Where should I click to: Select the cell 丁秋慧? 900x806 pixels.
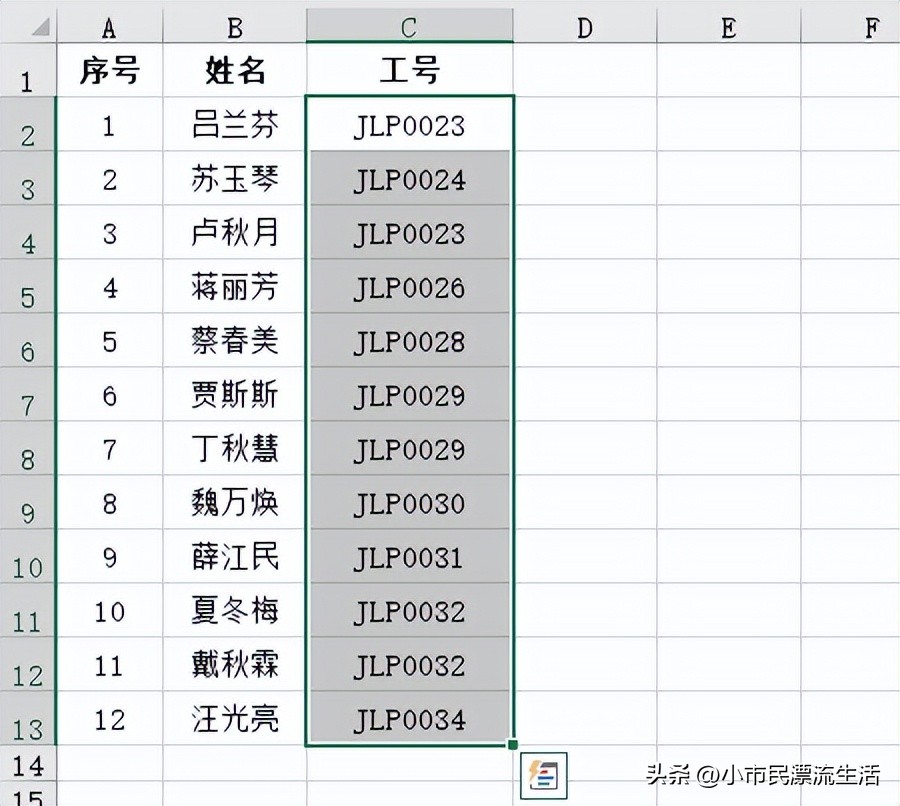coord(235,448)
